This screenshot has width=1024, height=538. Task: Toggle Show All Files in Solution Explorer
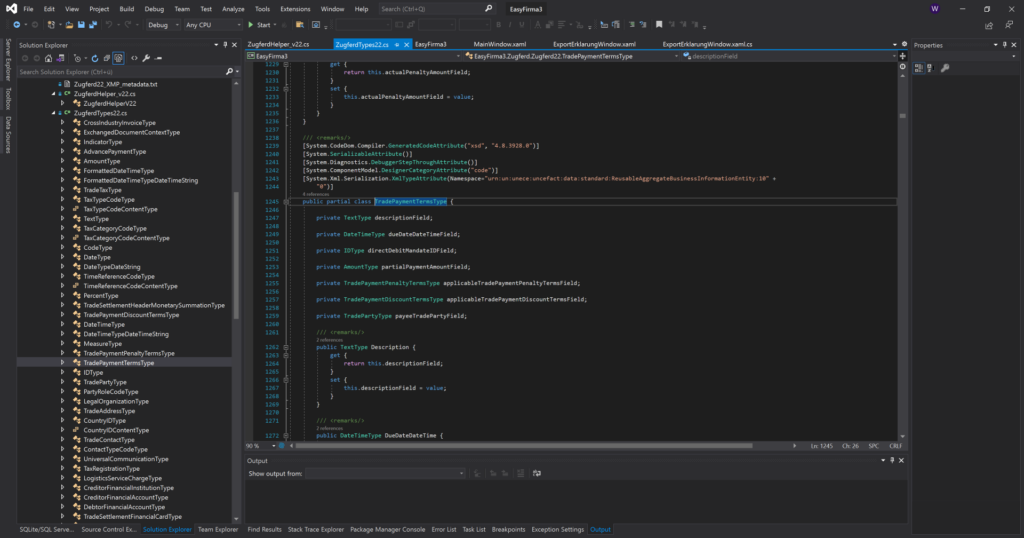click(x=118, y=58)
